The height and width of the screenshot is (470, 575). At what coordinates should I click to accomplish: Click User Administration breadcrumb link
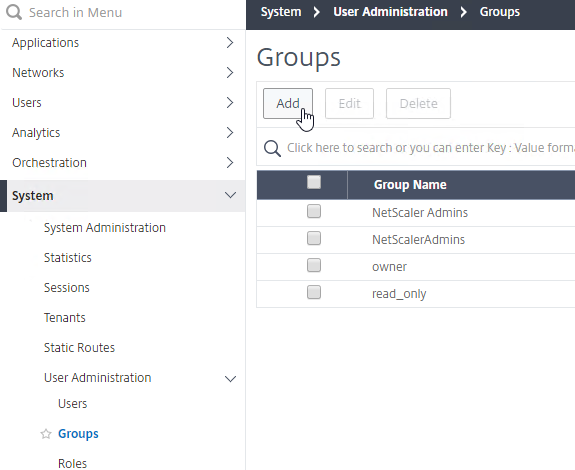390,12
